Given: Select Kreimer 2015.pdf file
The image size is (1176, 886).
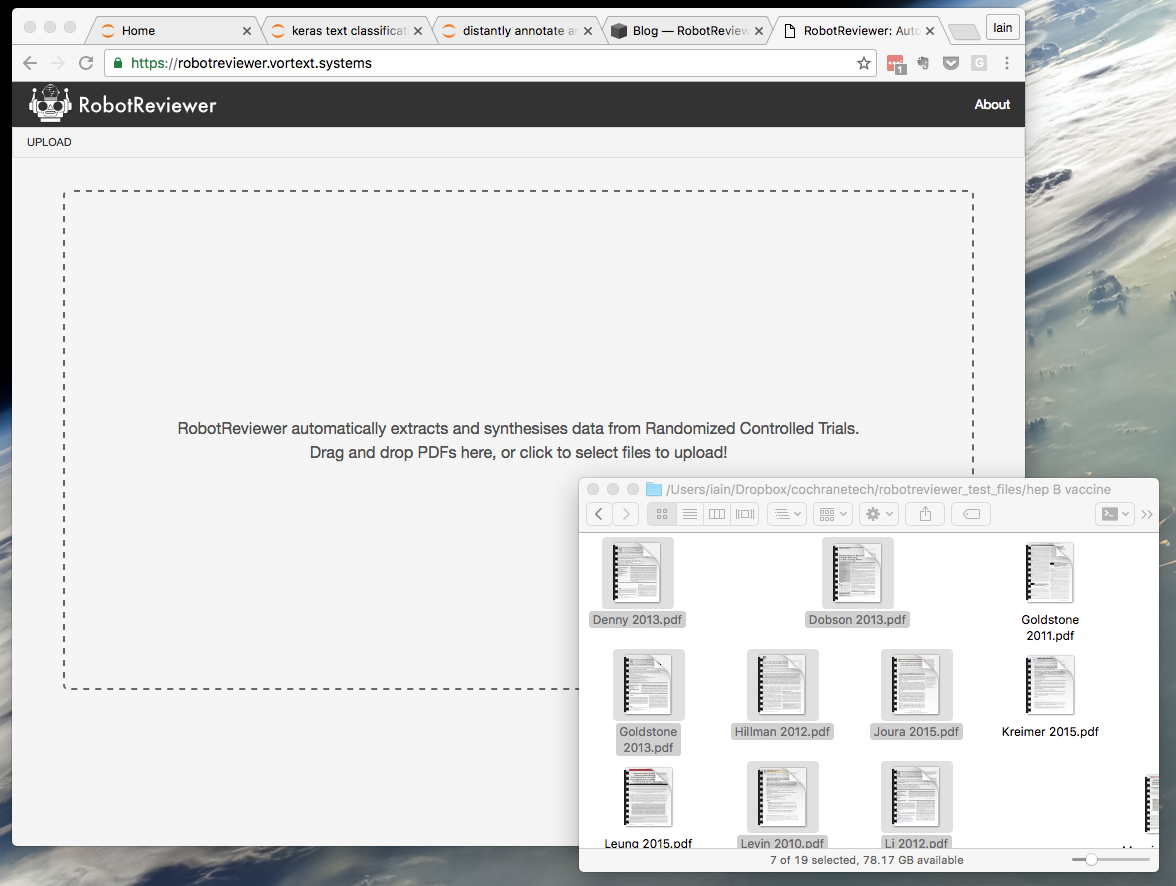Looking at the screenshot, I should pyautogui.click(x=1049, y=695).
